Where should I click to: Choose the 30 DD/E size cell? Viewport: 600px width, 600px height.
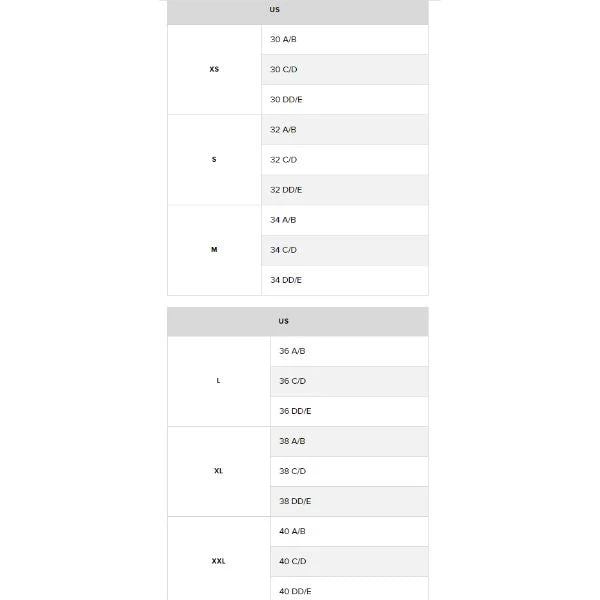tap(286, 100)
